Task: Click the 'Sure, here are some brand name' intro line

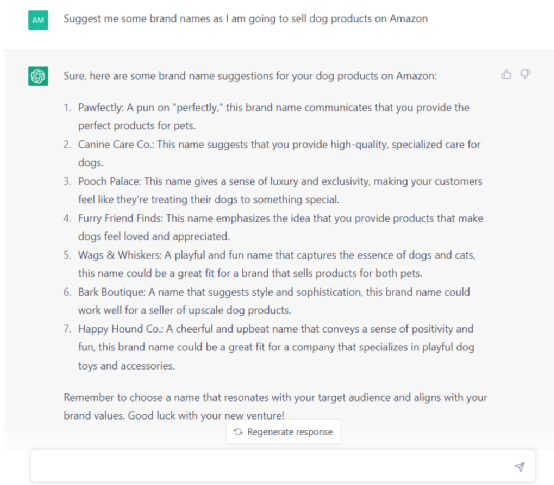Action: click(x=250, y=76)
